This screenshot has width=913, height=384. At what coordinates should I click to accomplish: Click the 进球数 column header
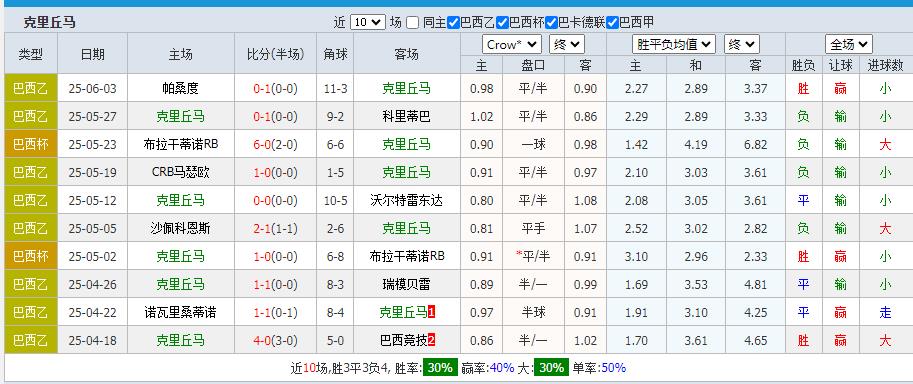885,65
